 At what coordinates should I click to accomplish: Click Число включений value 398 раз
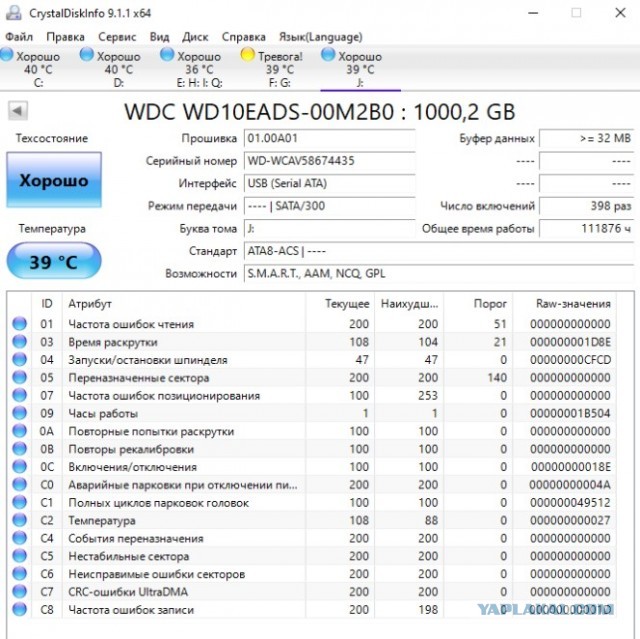coord(587,206)
